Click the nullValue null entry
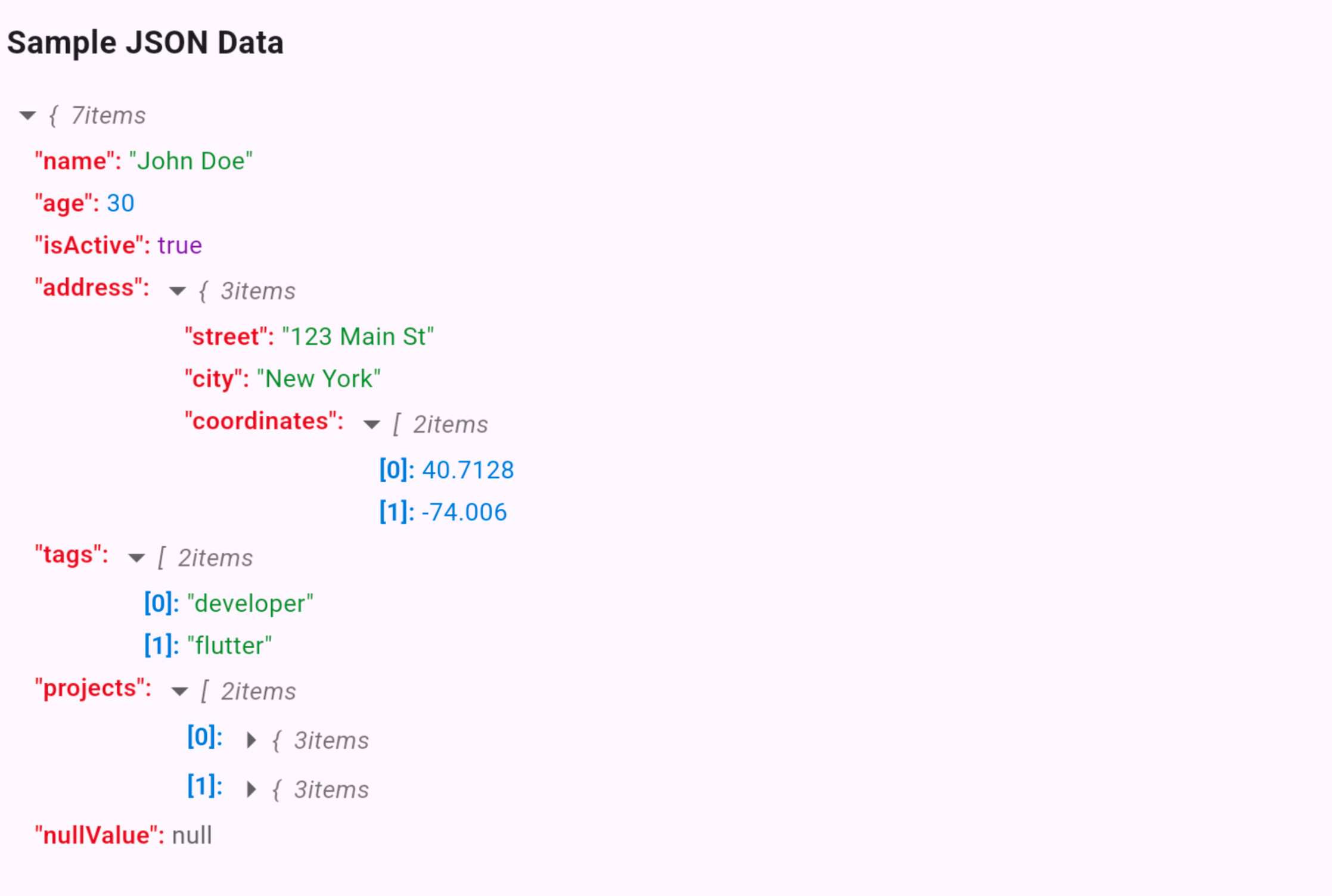1332x896 pixels. pyautogui.click(x=191, y=835)
